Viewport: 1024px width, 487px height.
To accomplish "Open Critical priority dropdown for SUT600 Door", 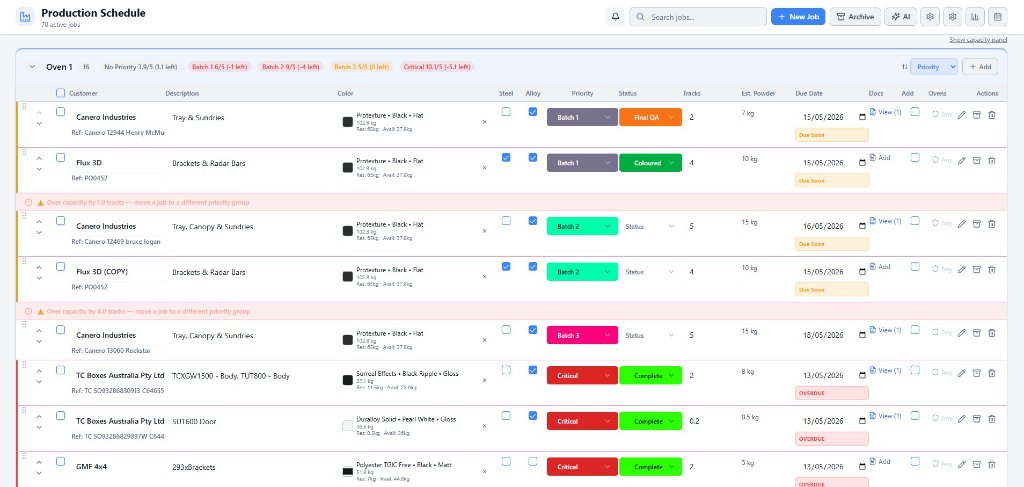I will point(582,421).
